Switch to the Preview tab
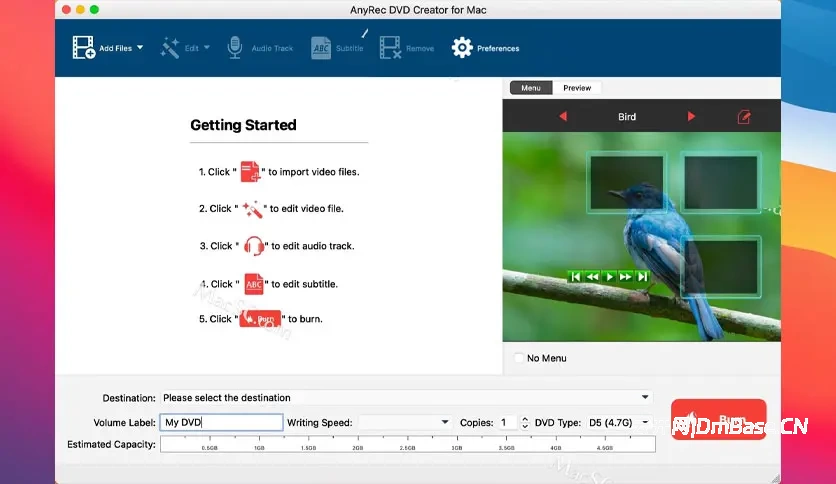Image resolution: width=836 pixels, height=484 pixels. click(x=577, y=88)
